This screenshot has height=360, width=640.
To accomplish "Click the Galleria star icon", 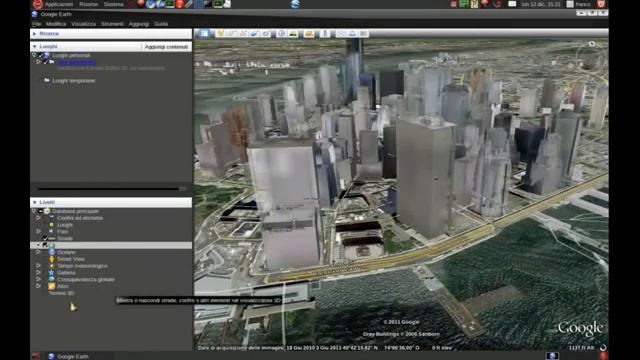I will 52,273.
